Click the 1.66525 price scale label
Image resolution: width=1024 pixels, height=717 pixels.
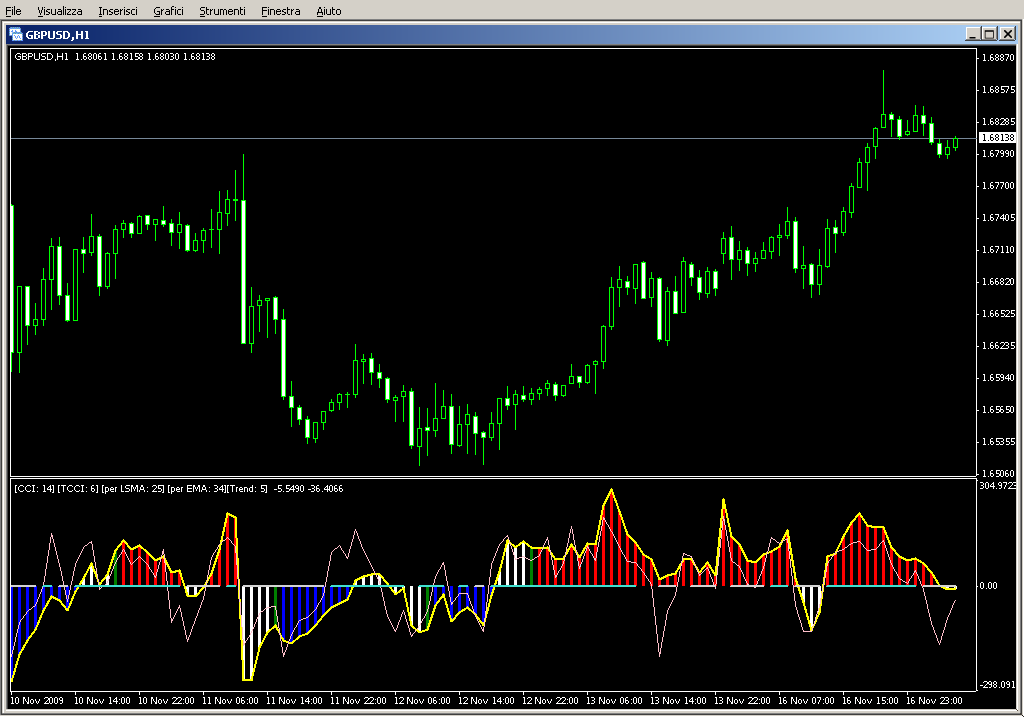[x=999, y=313]
